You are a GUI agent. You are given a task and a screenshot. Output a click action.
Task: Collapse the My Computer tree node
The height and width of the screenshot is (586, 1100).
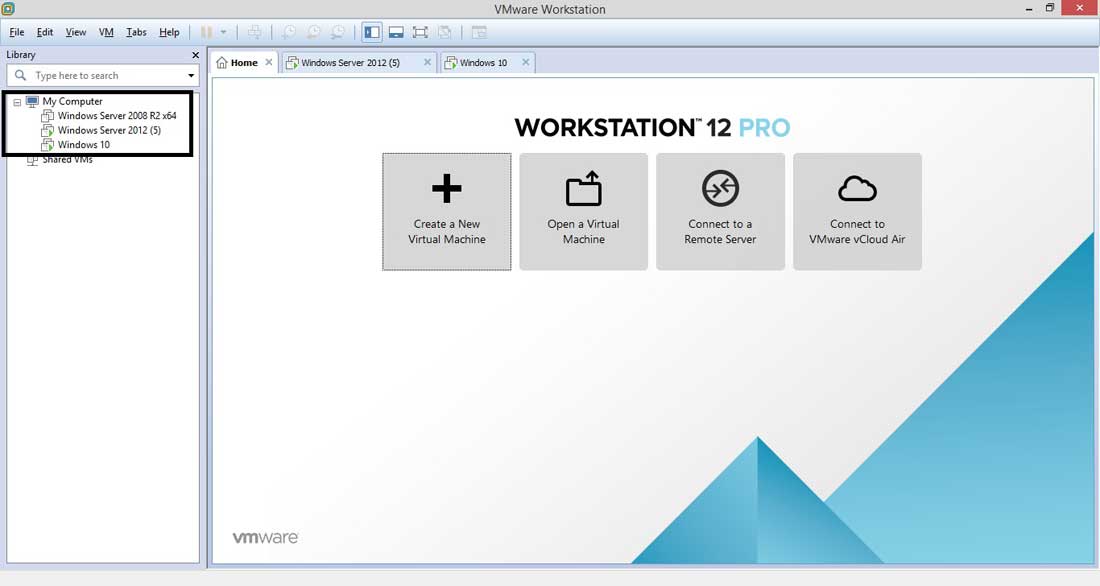[17, 102]
